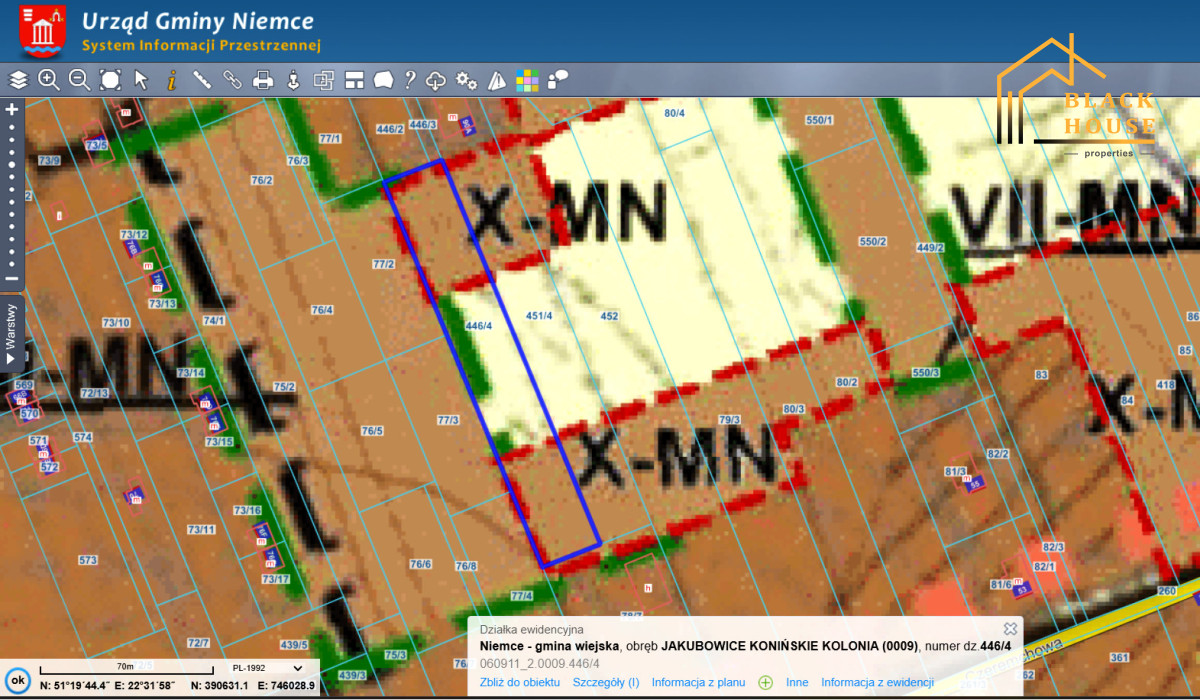The width and height of the screenshot is (1200, 700).
Task: Activate the orange info identify tool
Action: (171, 80)
